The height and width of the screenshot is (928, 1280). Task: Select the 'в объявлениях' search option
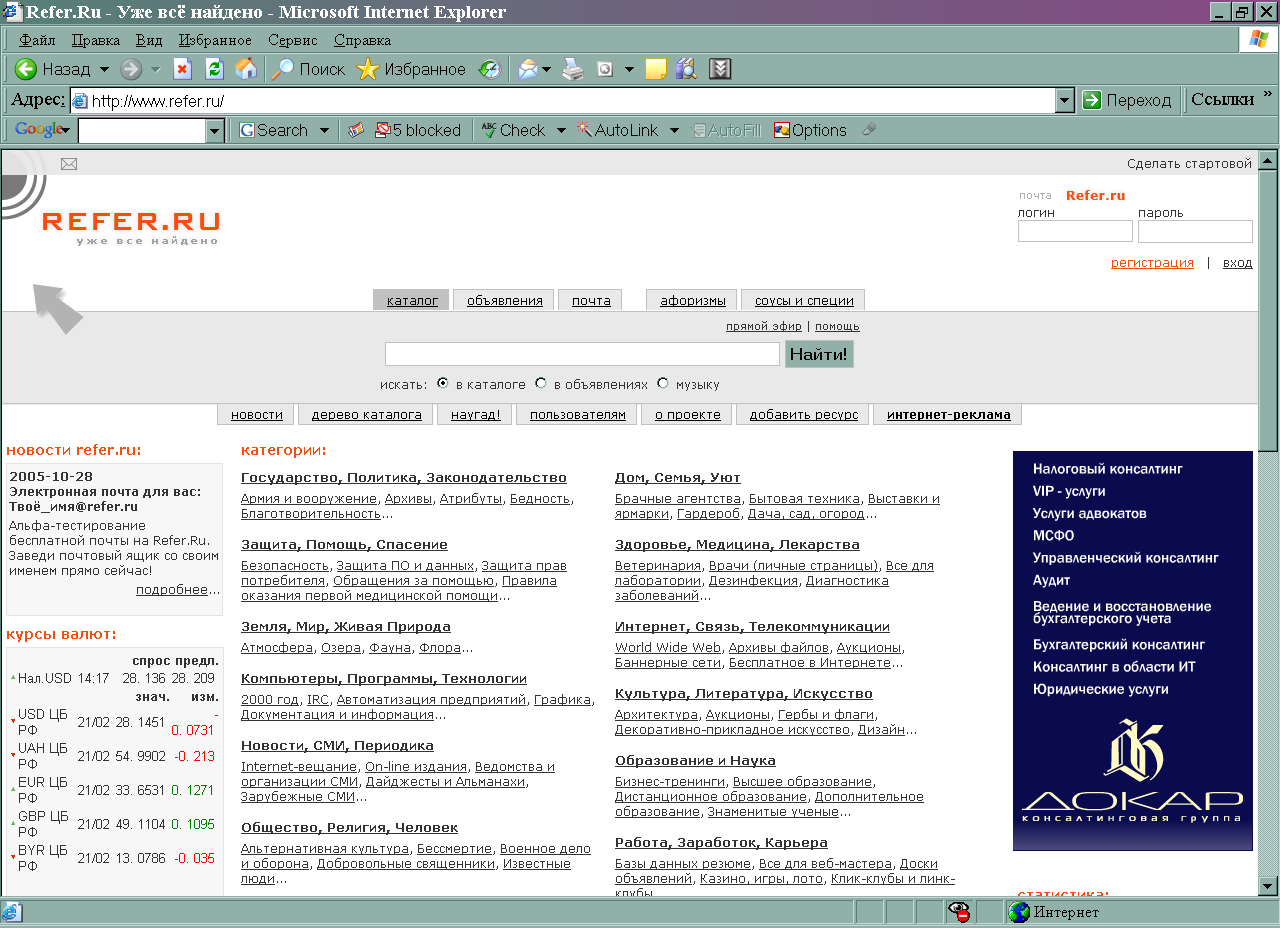point(541,383)
